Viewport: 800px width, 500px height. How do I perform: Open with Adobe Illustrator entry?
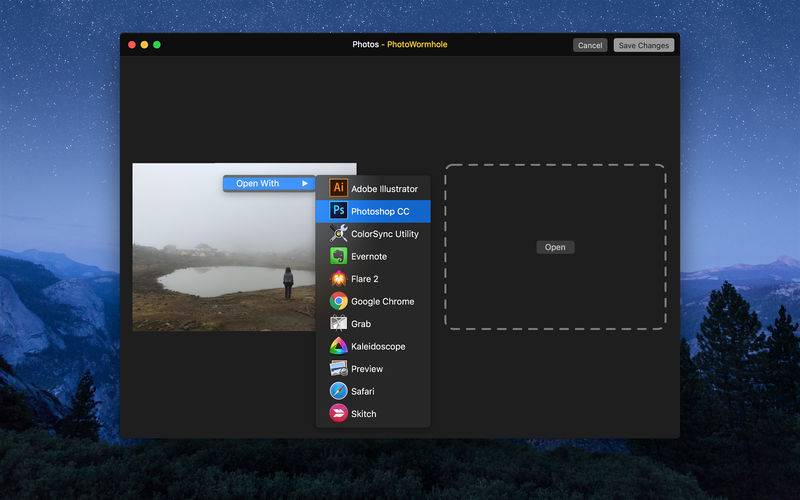pyautogui.click(x=373, y=188)
